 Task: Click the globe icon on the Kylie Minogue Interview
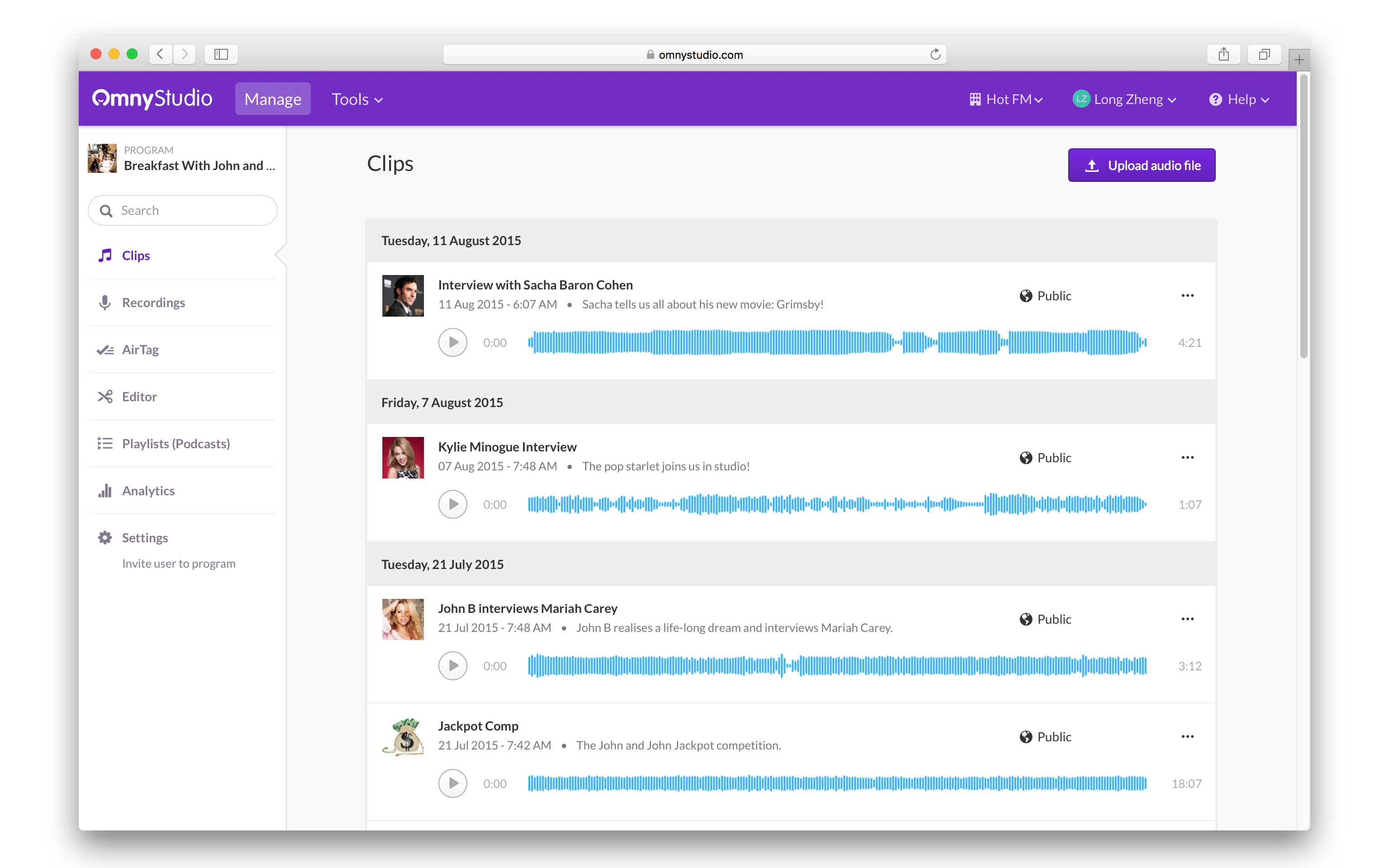1026,458
